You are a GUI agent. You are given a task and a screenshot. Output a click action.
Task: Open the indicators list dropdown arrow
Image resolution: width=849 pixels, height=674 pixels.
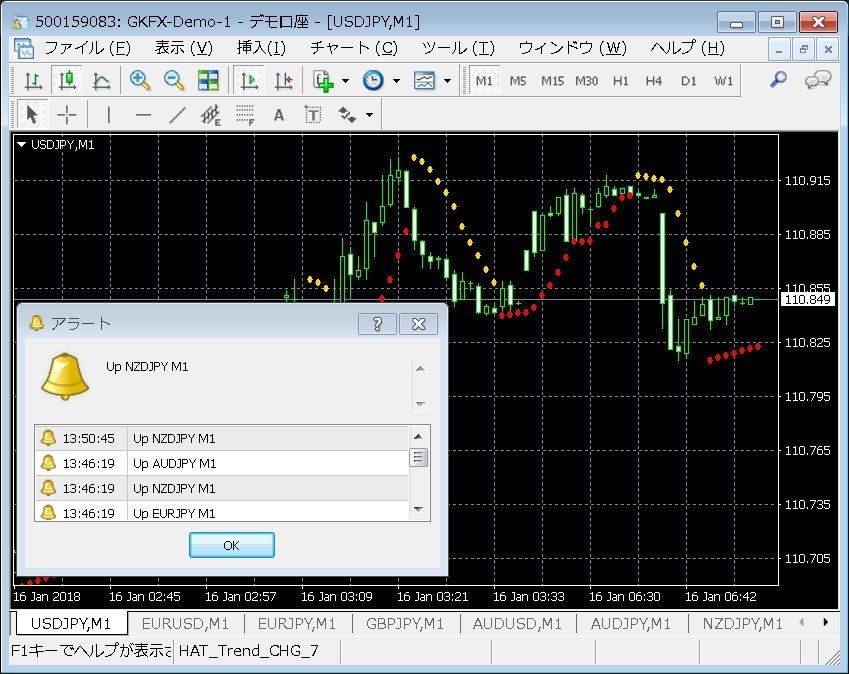345,81
